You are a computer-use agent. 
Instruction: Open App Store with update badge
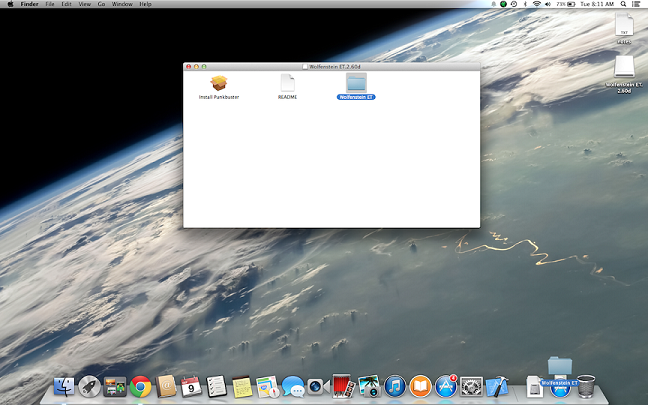coord(446,386)
